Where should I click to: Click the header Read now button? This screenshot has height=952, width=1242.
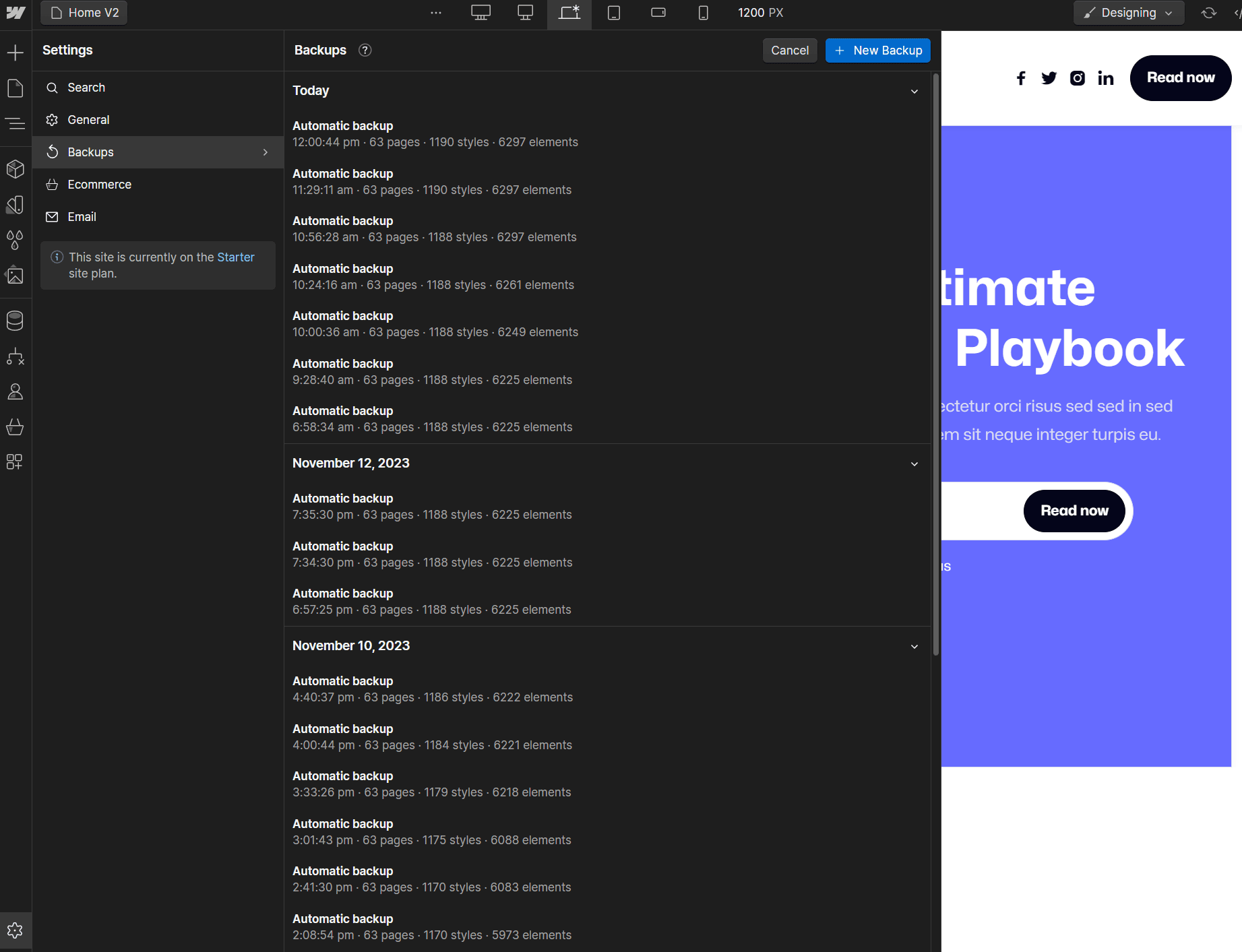(1181, 78)
